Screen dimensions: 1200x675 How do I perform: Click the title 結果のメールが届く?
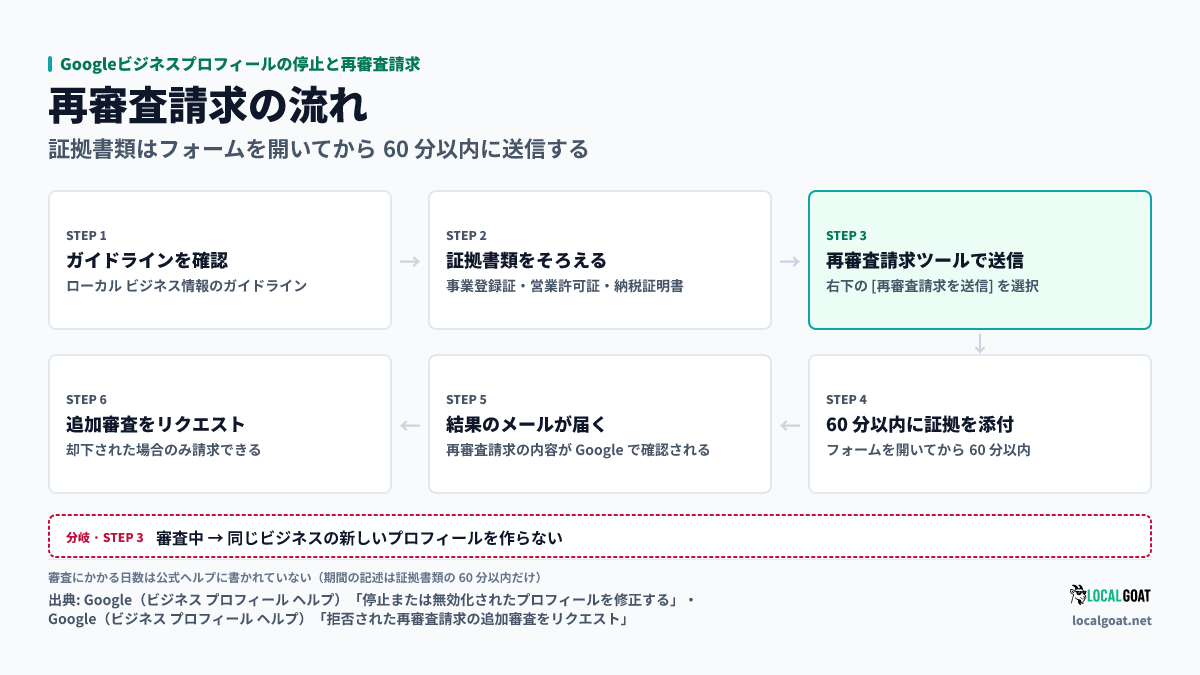tap(527, 425)
